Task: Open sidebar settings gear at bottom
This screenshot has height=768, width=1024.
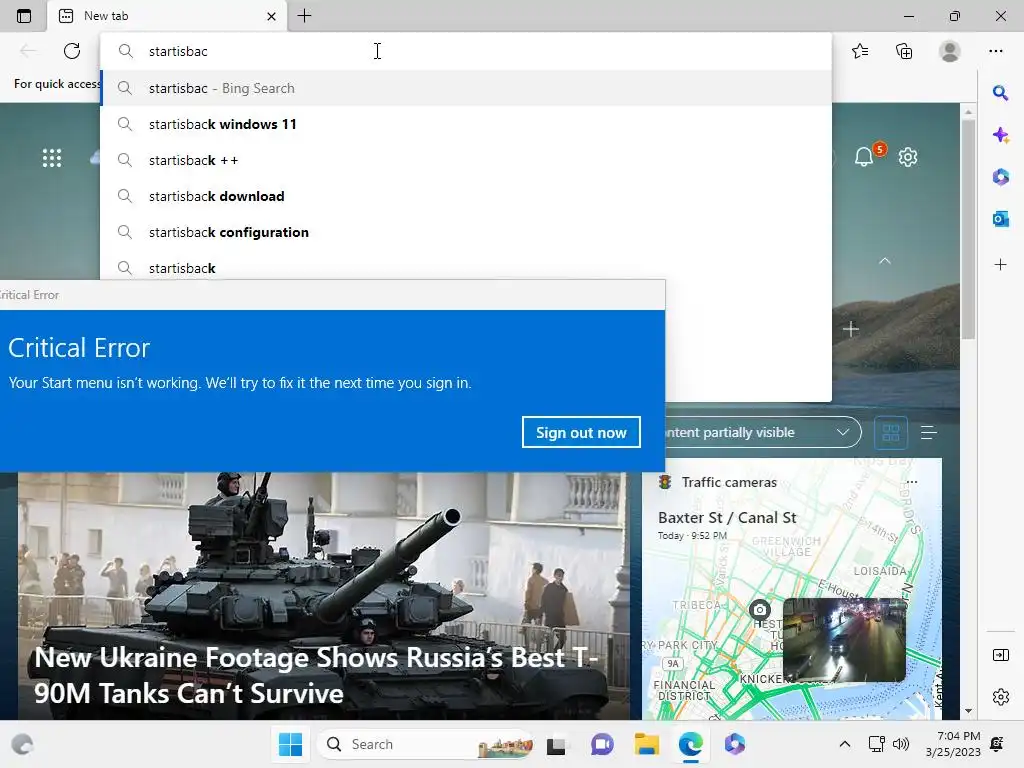Action: pyautogui.click(x=1000, y=697)
